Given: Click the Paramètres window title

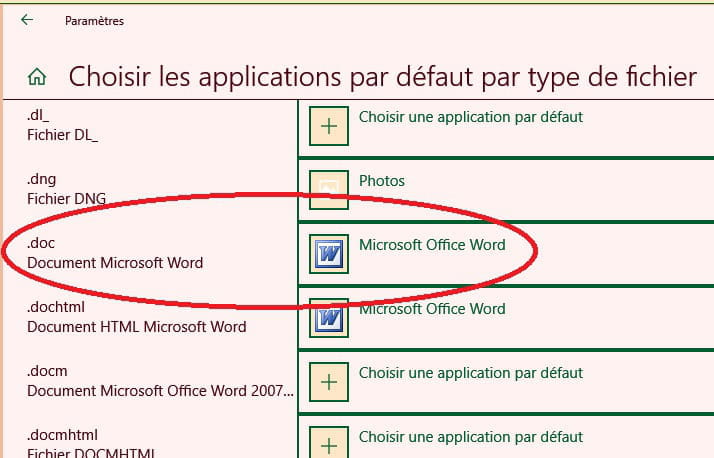Looking at the screenshot, I should pos(94,21).
